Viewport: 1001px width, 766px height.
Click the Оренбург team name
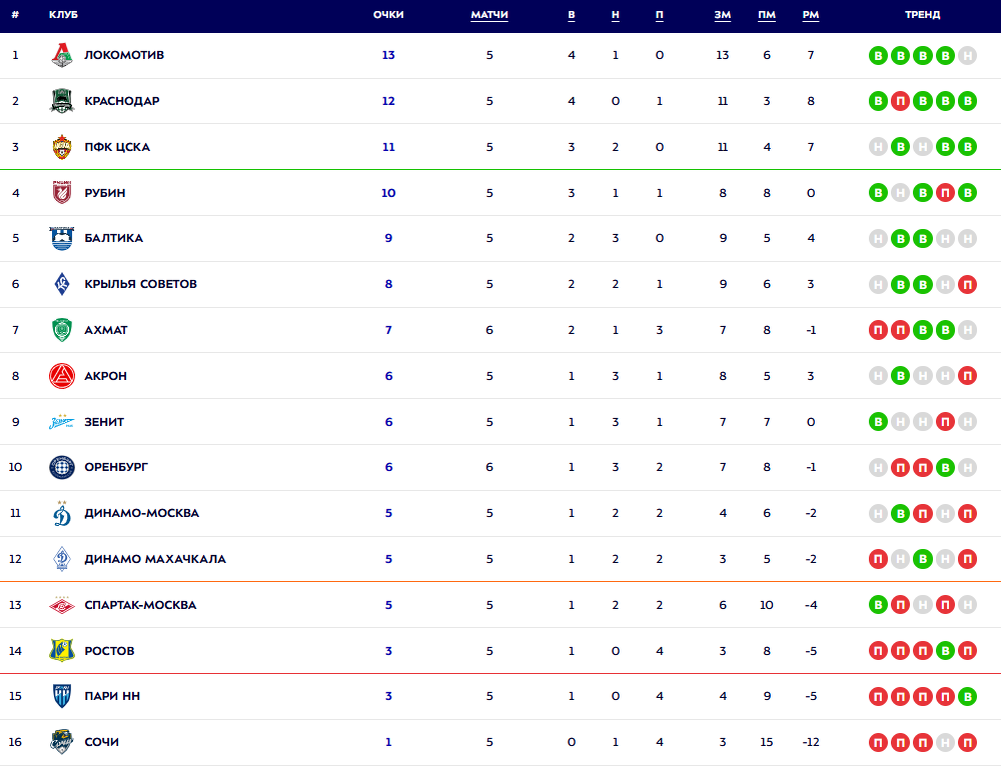tap(116, 467)
